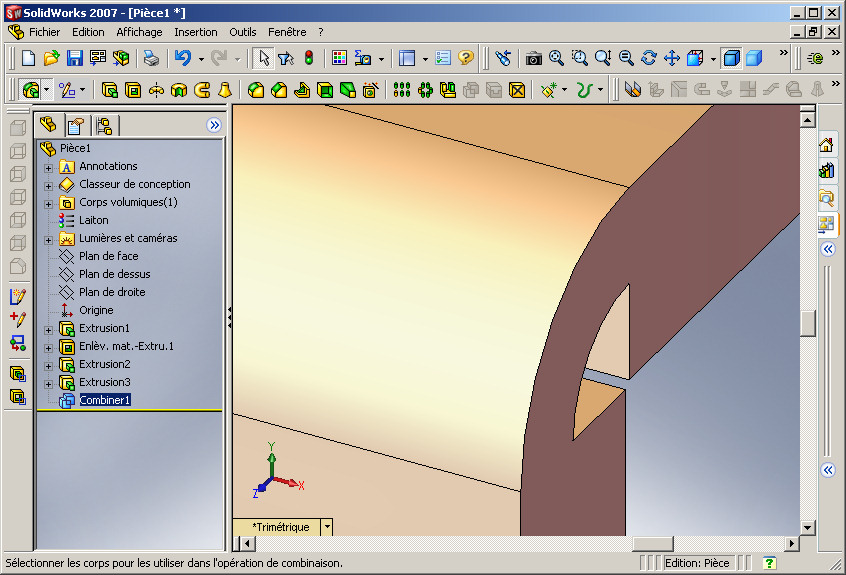Activate the Select arrow tool
The width and height of the screenshot is (846, 575).
coord(263,58)
